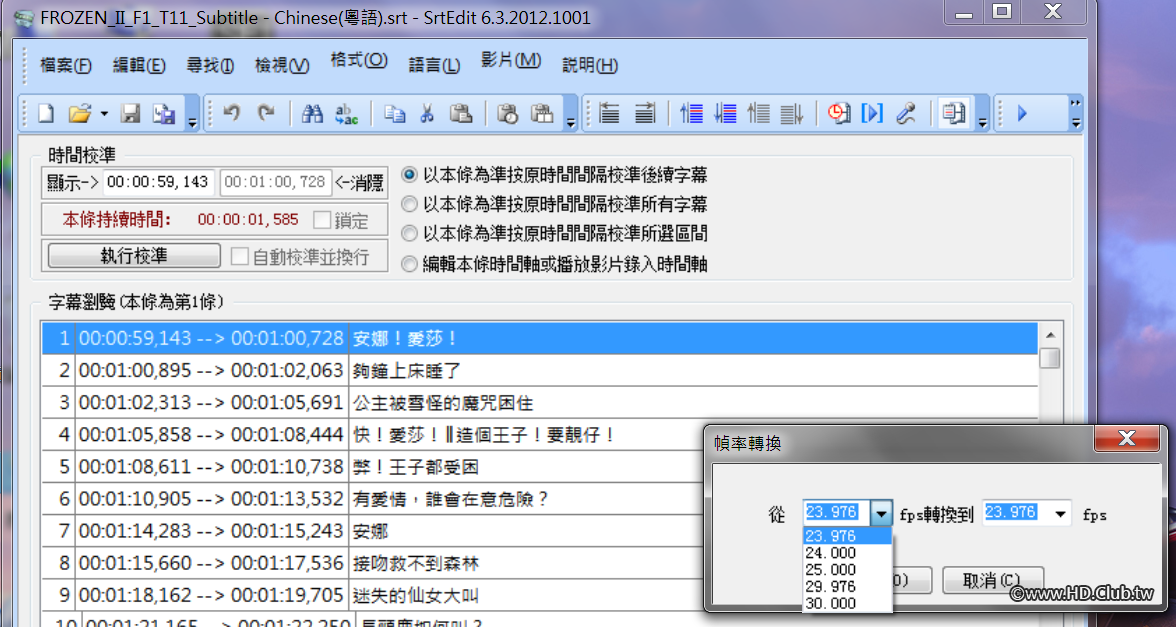The image size is (1176, 627).
Task: Align subtitle text right
Action: [x=644, y=113]
